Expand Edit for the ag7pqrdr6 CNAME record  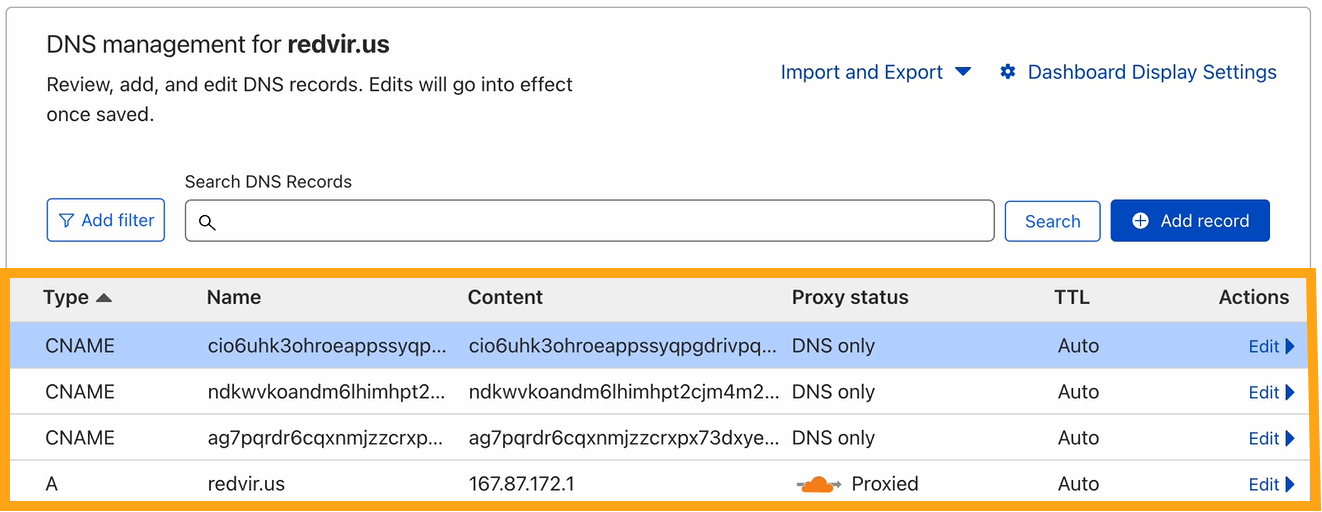(1271, 438)
